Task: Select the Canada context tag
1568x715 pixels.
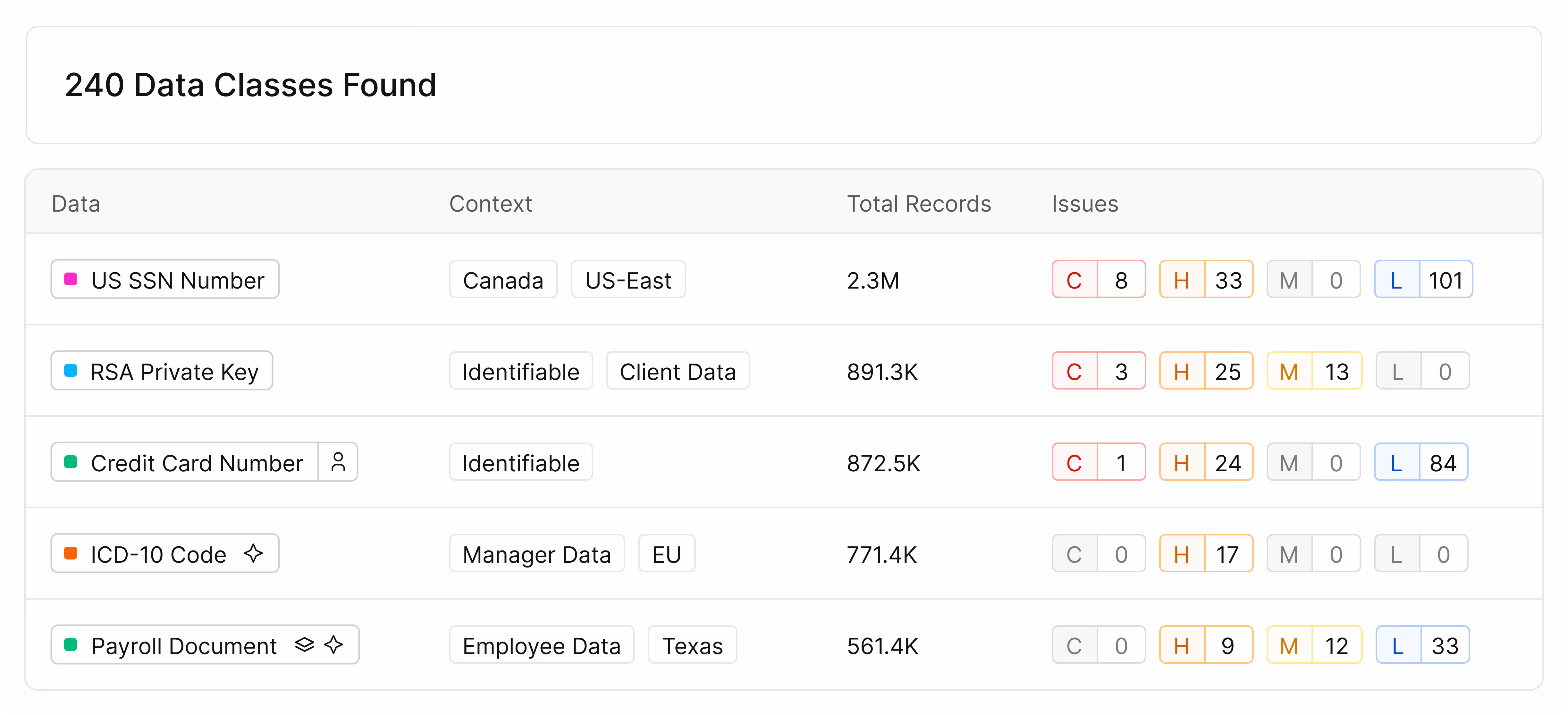Action: pyautogui.click(x=503, y=280)
